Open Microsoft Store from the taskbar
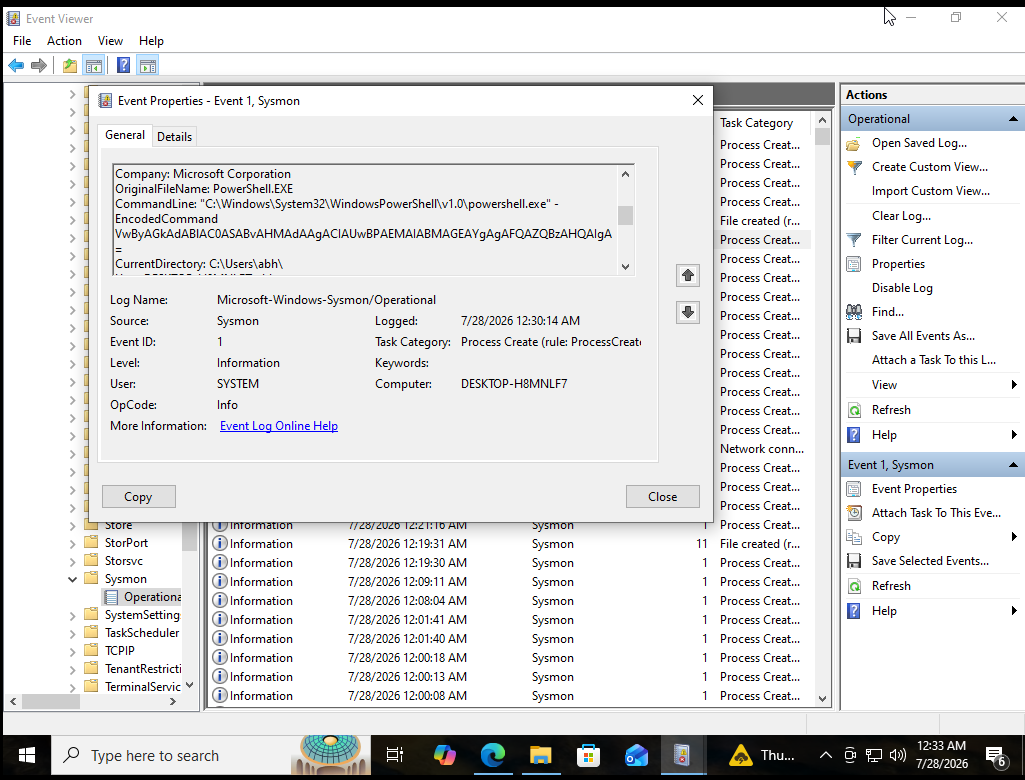The image size is (1025, 780). 588,755
